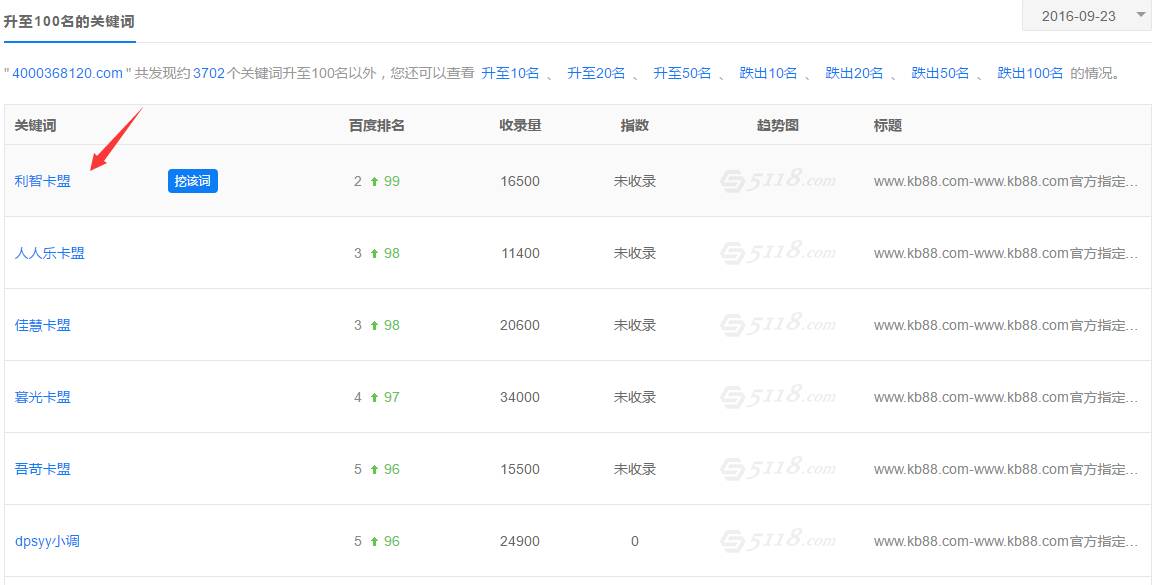Screen dimensions: 1154x585
Task: Click the green up arrow next to dpsyy小调
Action: 374,541
